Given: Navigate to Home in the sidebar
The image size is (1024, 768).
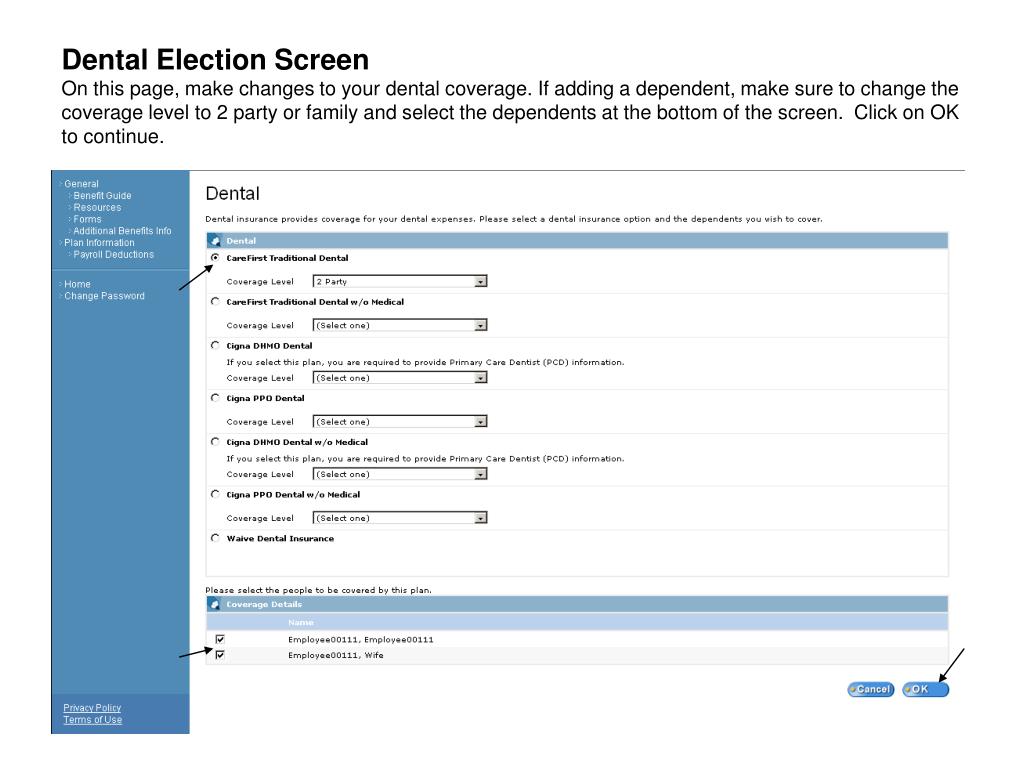Looking at the screenshot, I should click(77, 284).
